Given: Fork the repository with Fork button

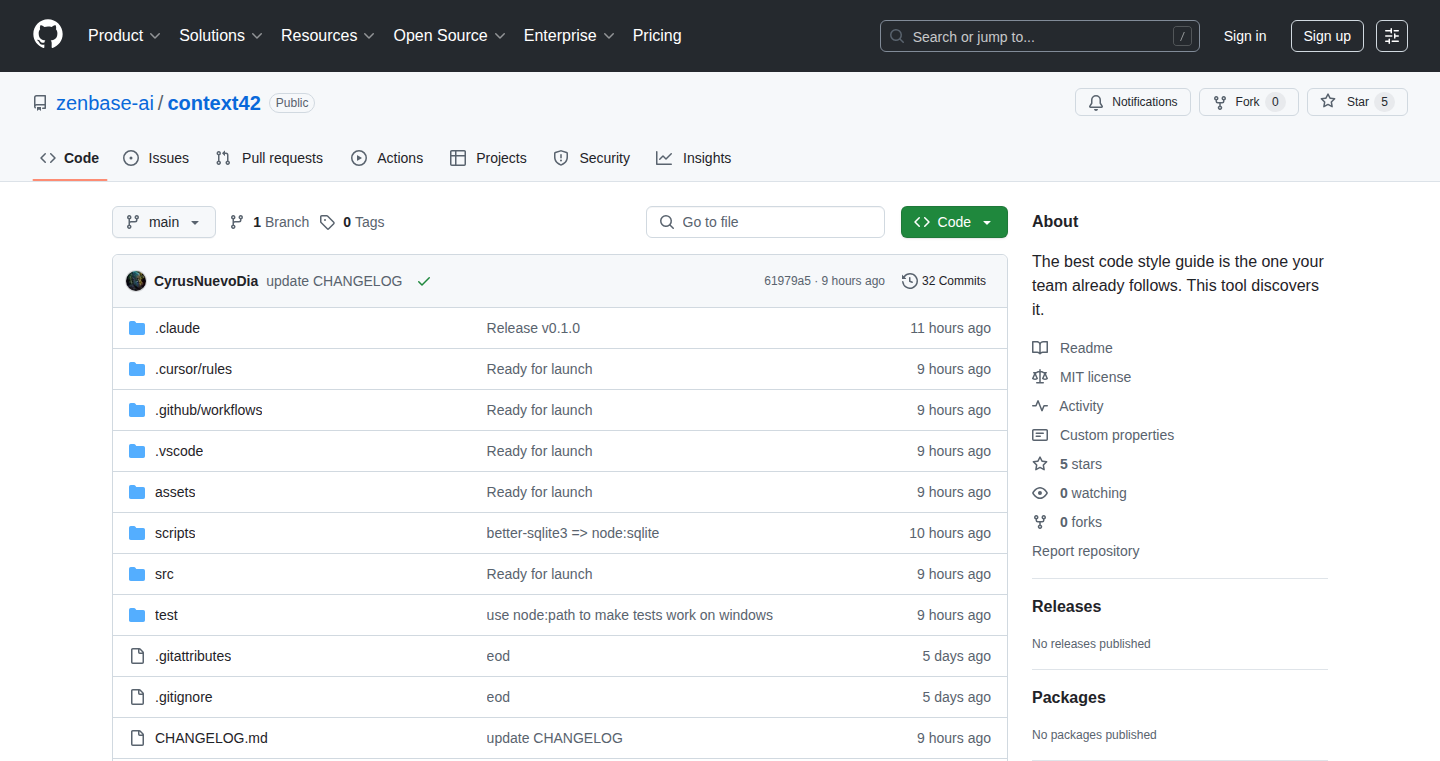Looking at the screenshot, I should [1248, 102].
